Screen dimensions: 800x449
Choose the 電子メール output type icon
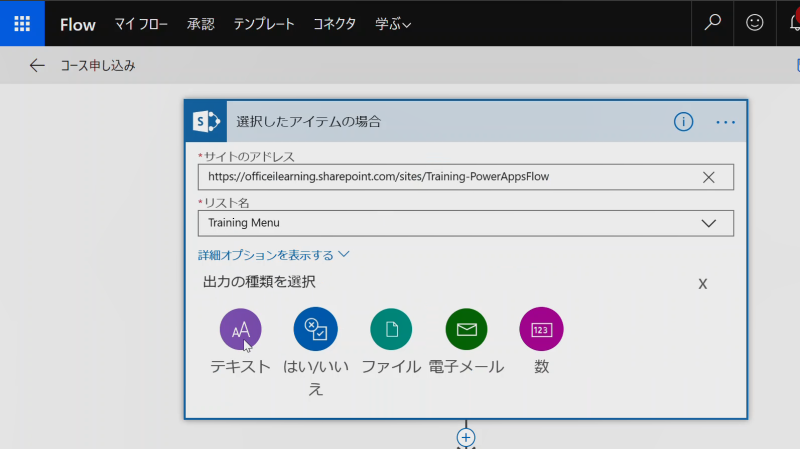[x=466, y=329]
